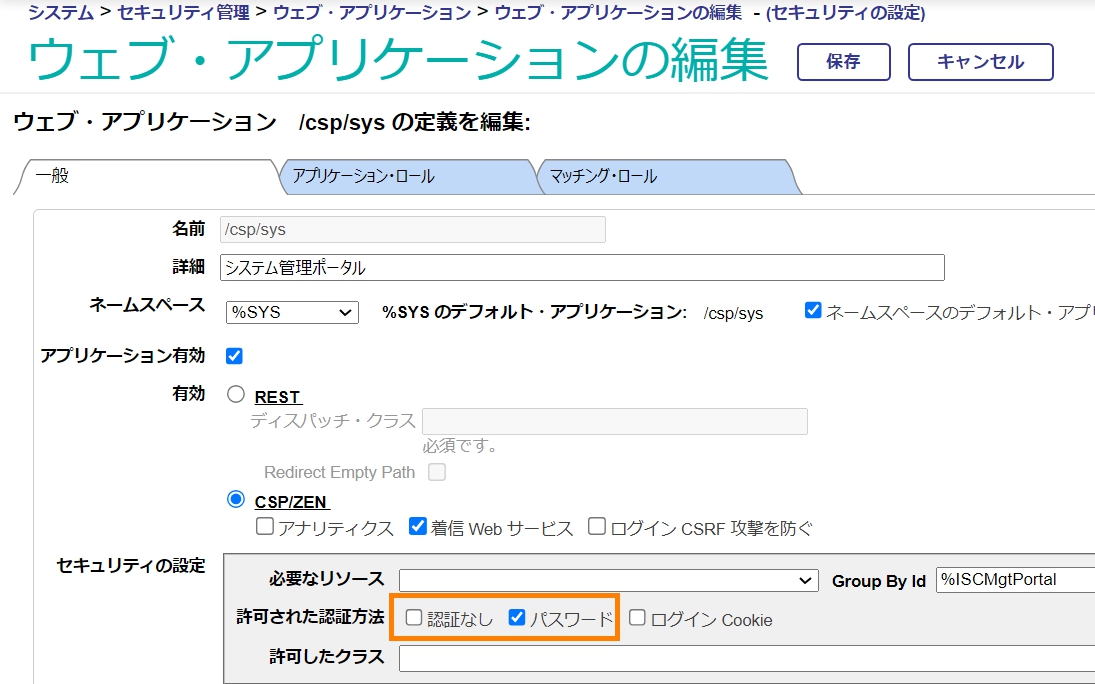Click the Group By Id input field
1095x684 pixels.
1013,580
